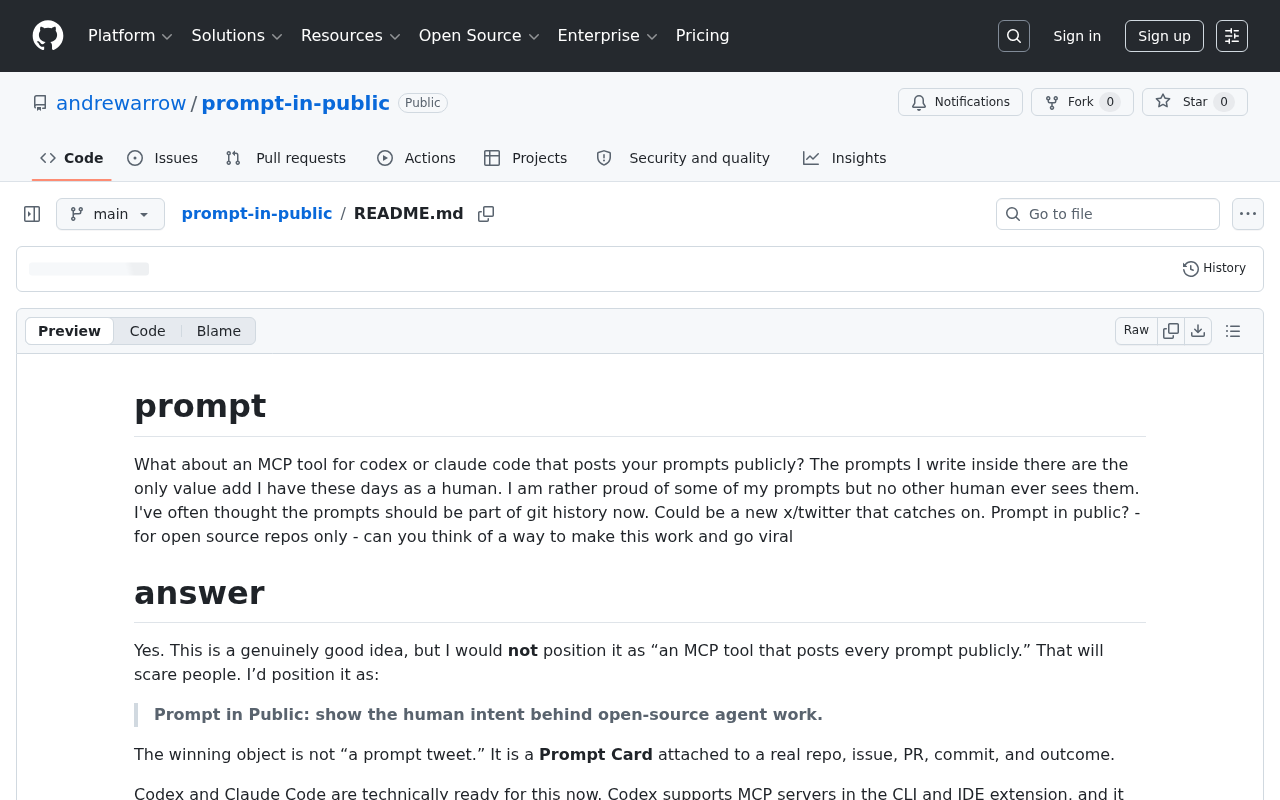The height and width of the screenshot is (800, 1280).
Task: Expand the Open Source menu
Action: pos(479,36)
